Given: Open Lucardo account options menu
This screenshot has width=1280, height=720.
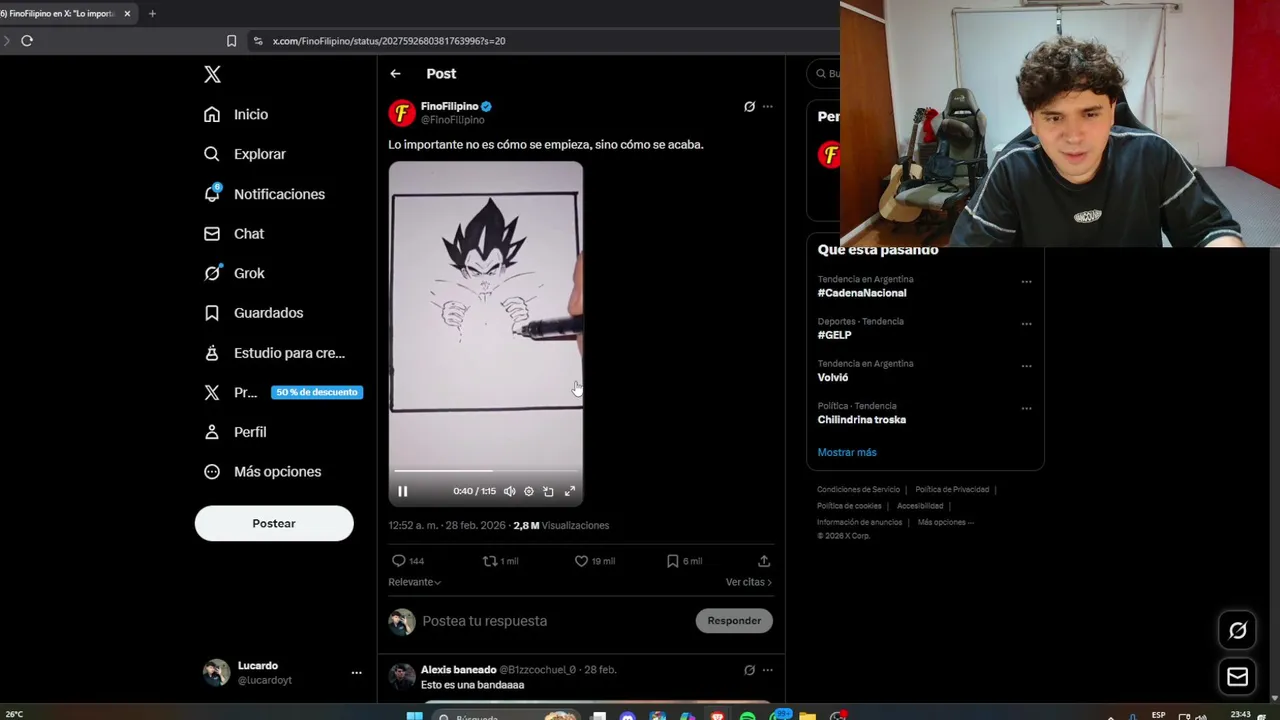Looking at the screenshot, I should 356,673.
